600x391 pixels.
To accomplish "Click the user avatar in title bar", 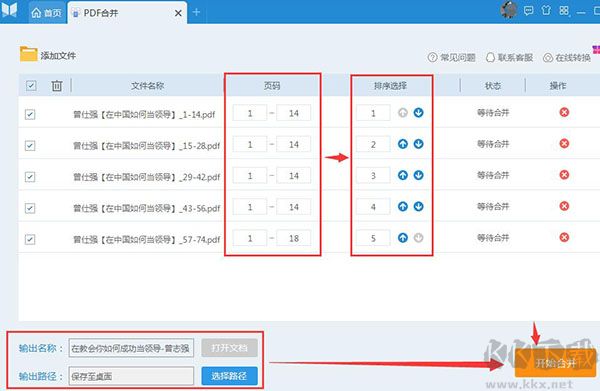I will point(509,10).
